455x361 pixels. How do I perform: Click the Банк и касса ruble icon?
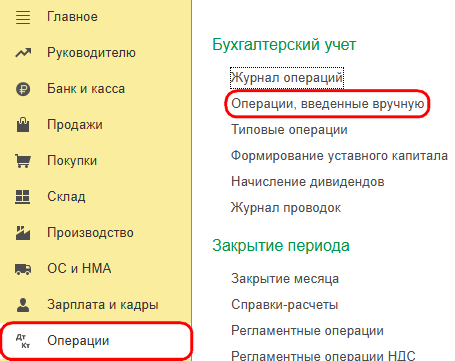pyautogui.click(x=23, y=89)
